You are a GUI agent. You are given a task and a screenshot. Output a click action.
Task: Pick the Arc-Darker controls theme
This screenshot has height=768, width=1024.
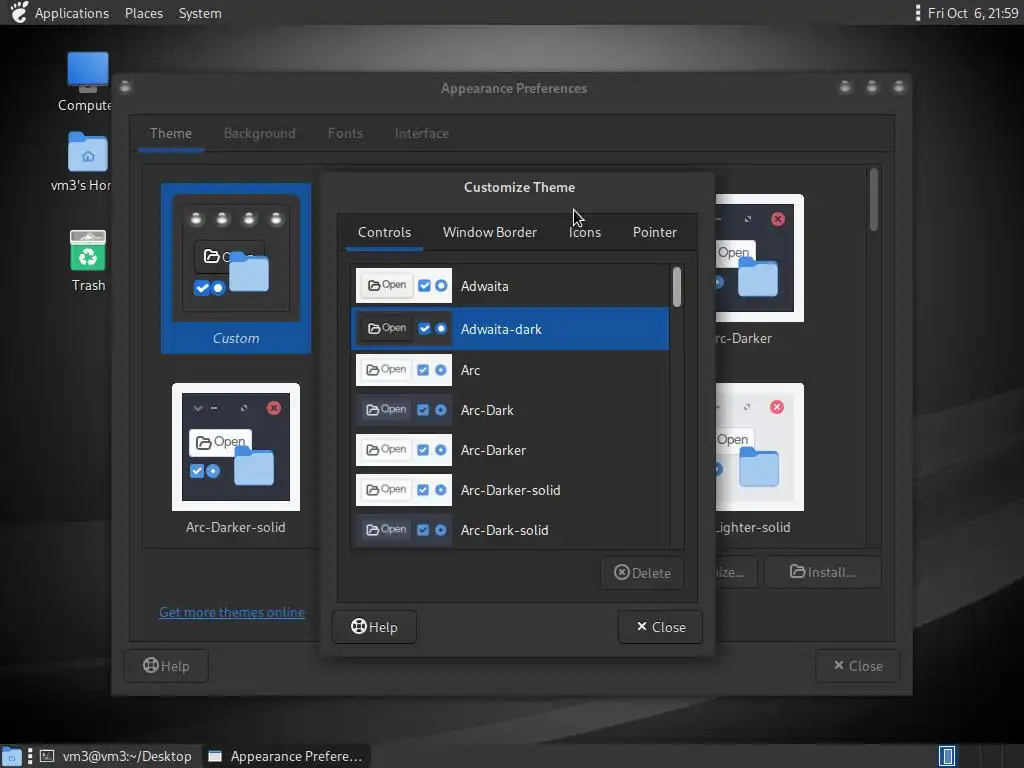[510, 450]
